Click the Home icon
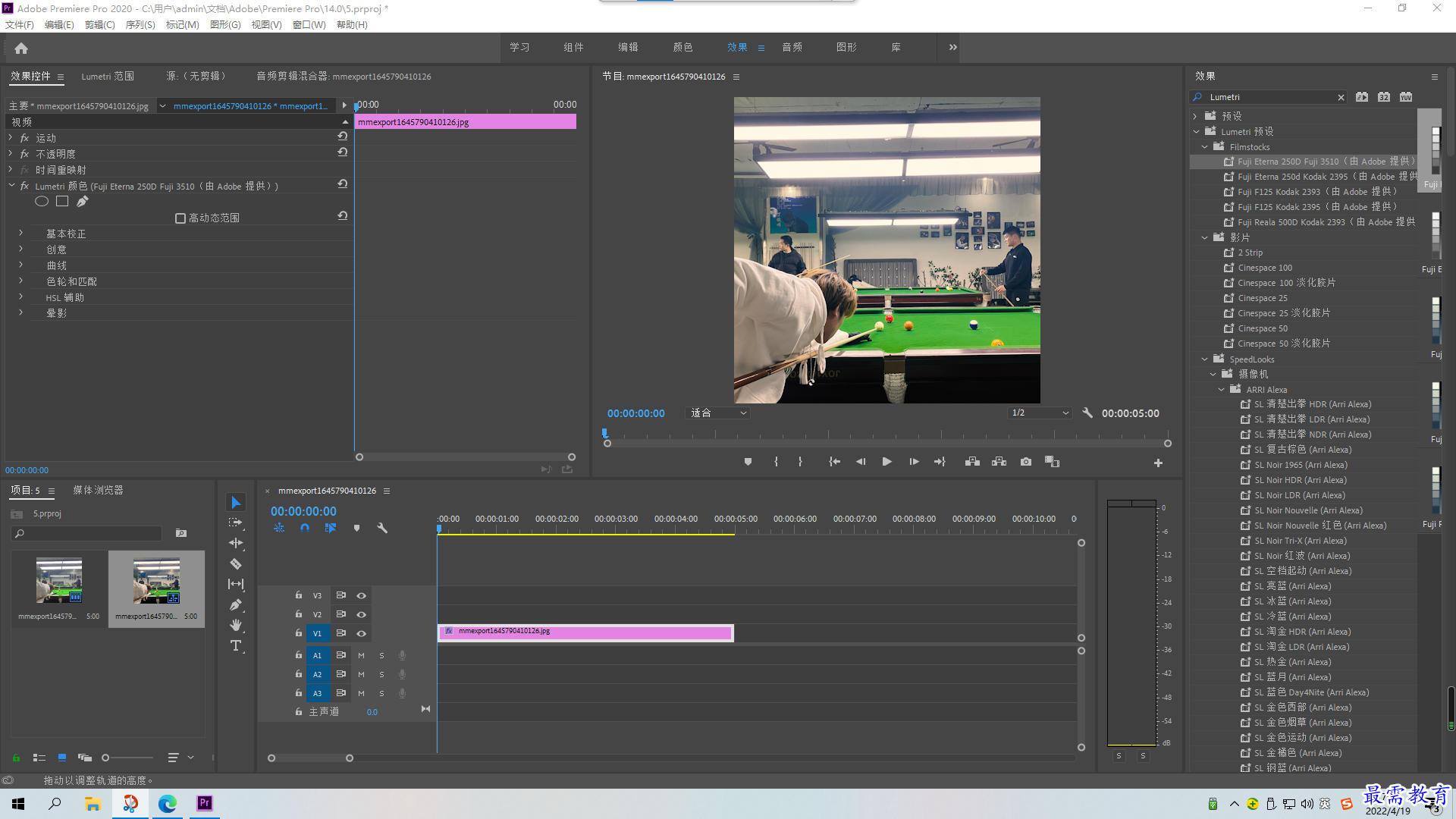 [21, 48]
